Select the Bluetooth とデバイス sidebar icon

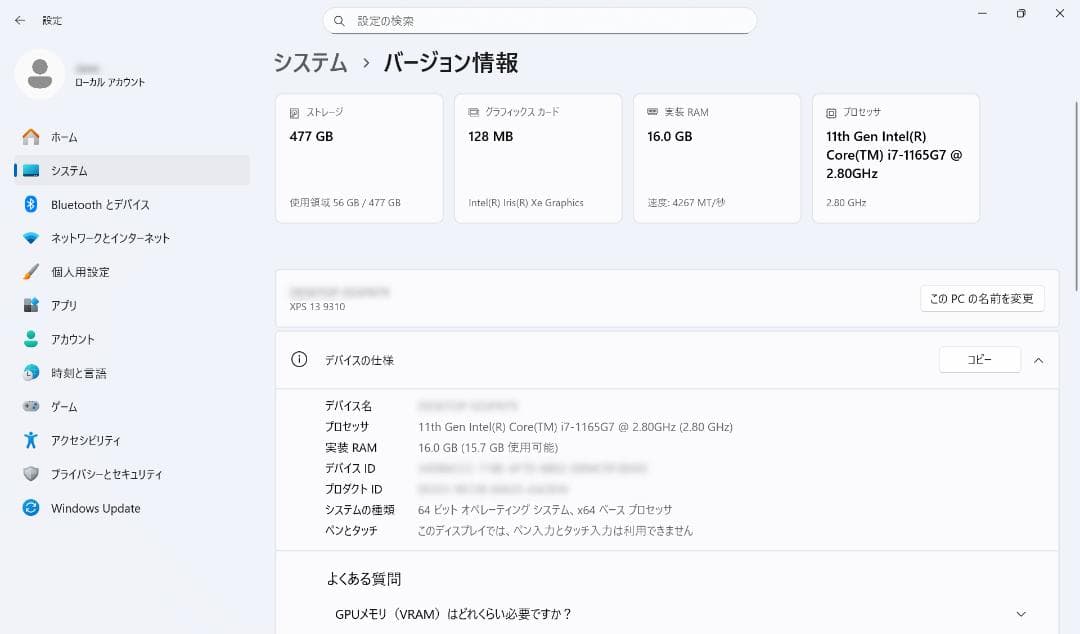31,204
